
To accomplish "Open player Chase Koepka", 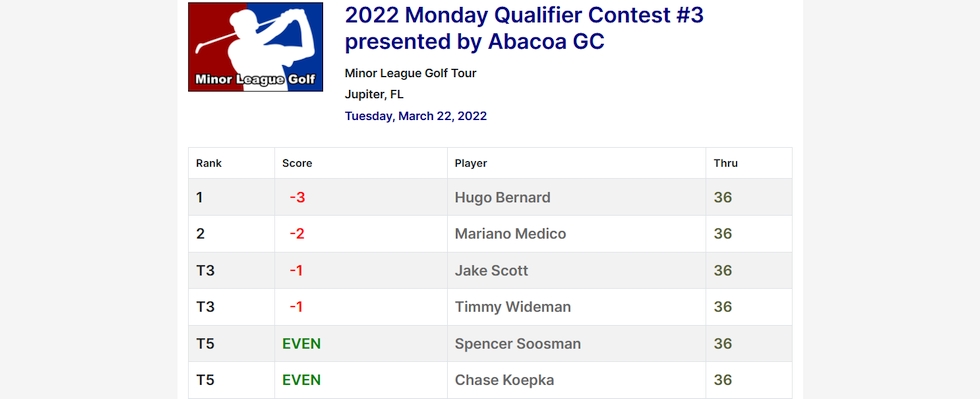I will click(x=504, y=380).
